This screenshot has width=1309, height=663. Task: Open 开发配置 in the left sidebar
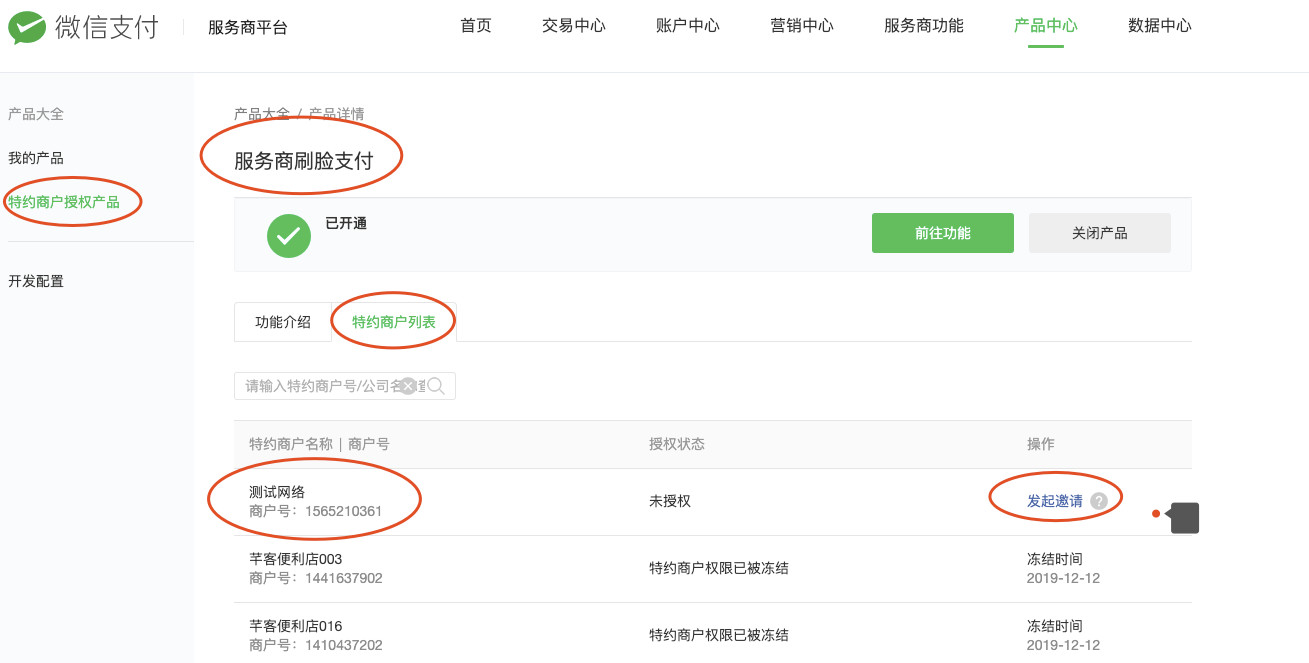pyautogui.click(x=36, y=281)
